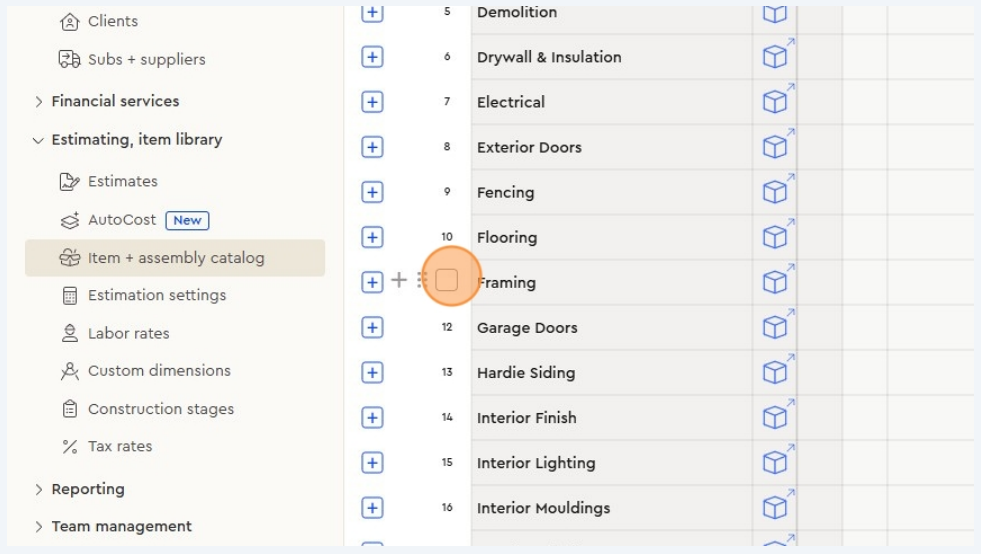Click the gray plus icon beside Framing
This screenshot has height=554, width=981.
pos(398,281)
